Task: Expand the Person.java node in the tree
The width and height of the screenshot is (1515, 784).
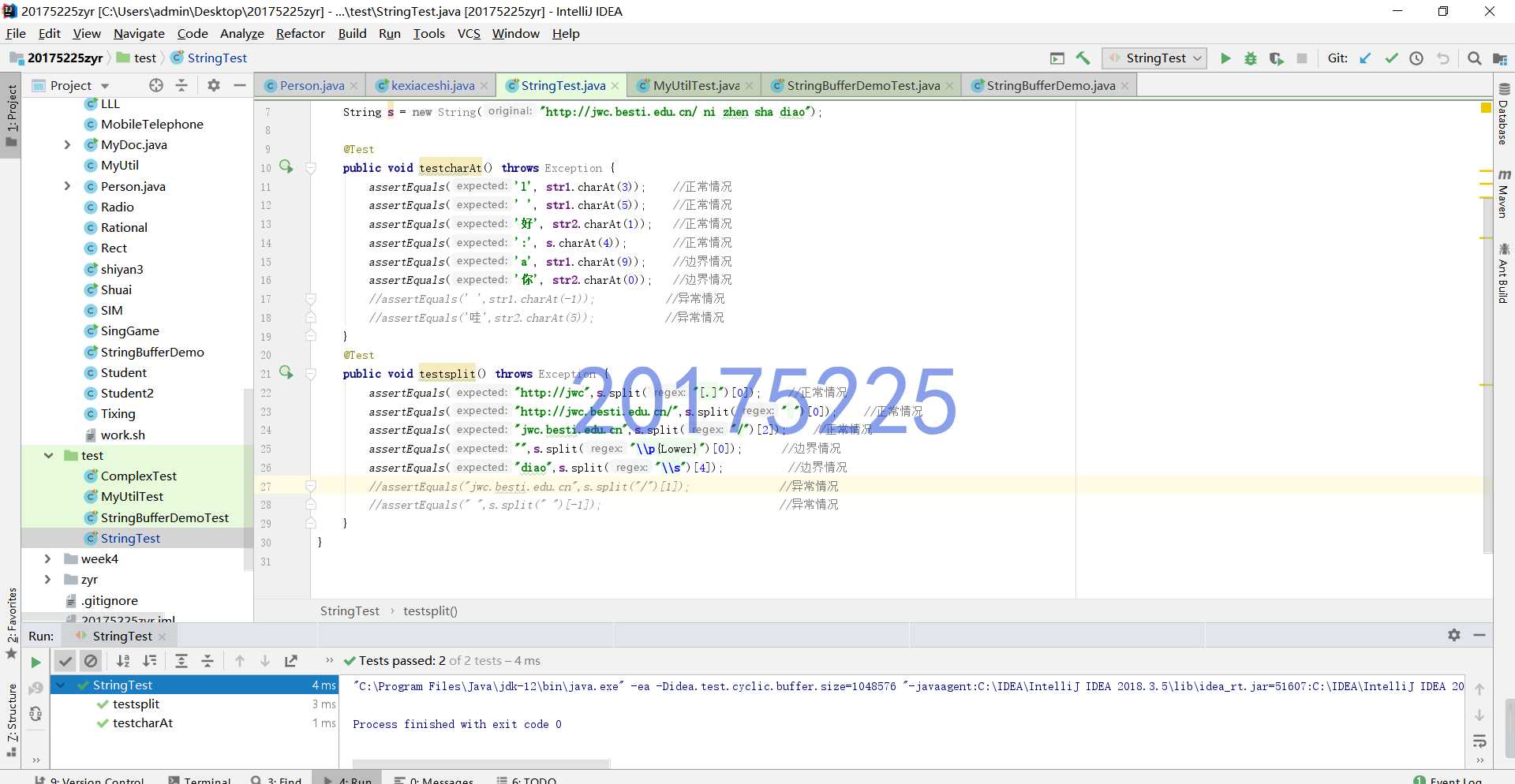Action: coord(67,187)
